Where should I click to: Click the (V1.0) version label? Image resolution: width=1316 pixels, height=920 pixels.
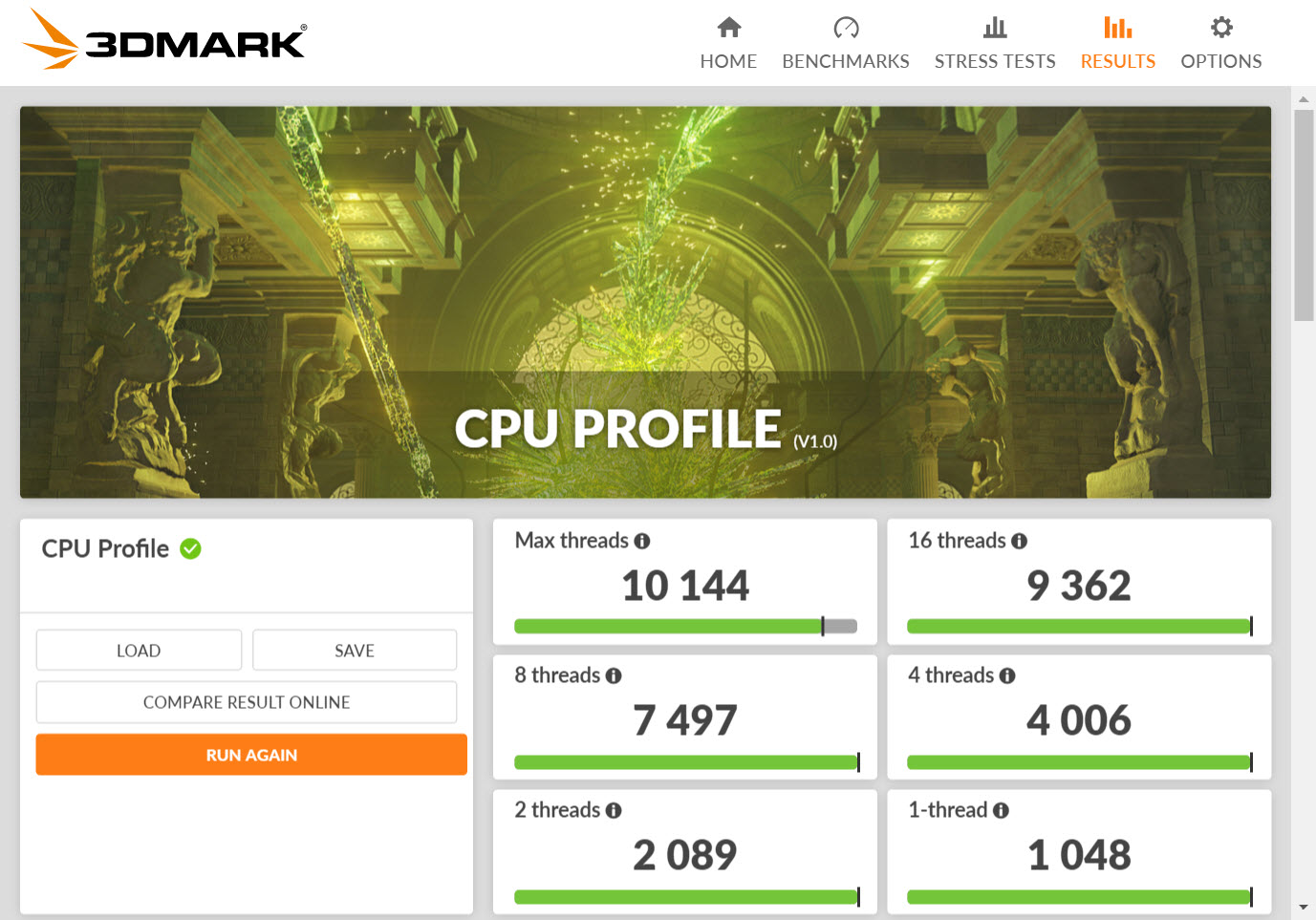(815, 441)
